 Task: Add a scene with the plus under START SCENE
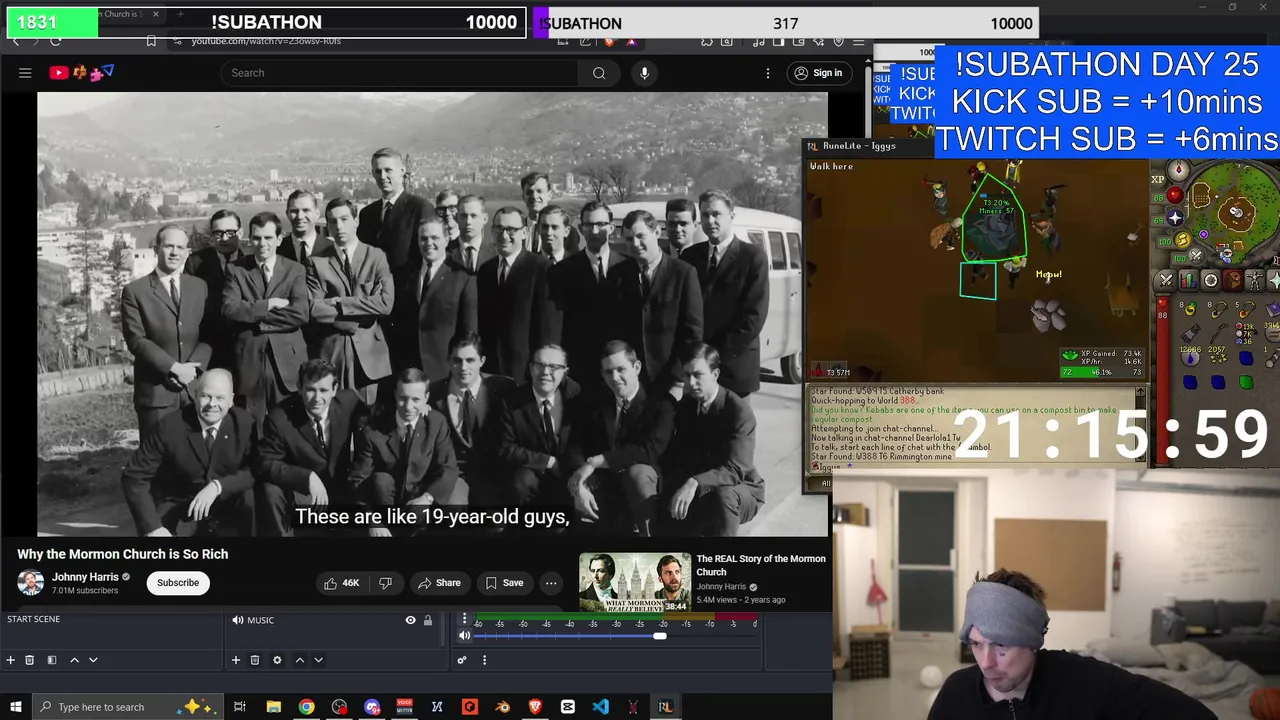pos(11,660)
